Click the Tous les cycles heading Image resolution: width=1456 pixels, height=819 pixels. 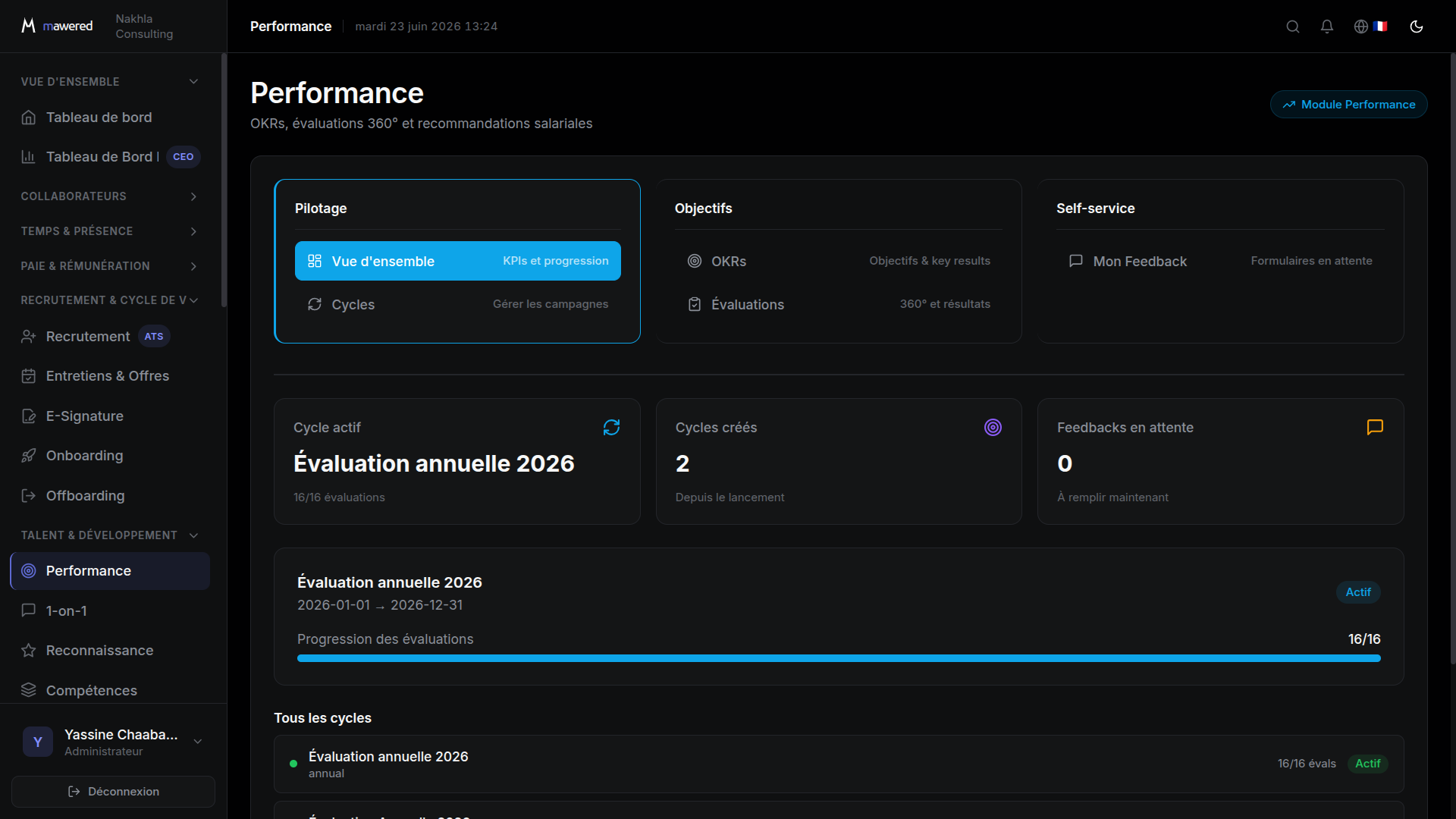pyautogui.click(x=322, y=718)
